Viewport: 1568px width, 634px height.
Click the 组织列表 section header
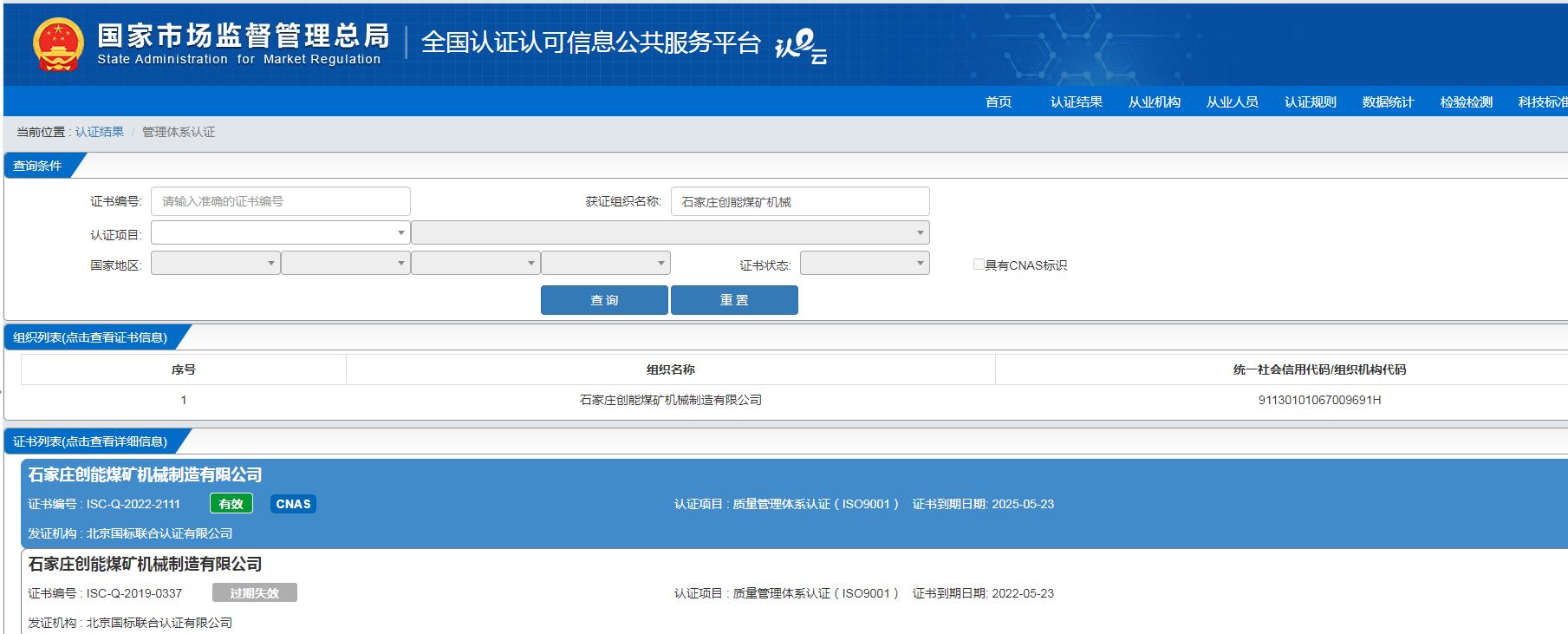[90, 337]
